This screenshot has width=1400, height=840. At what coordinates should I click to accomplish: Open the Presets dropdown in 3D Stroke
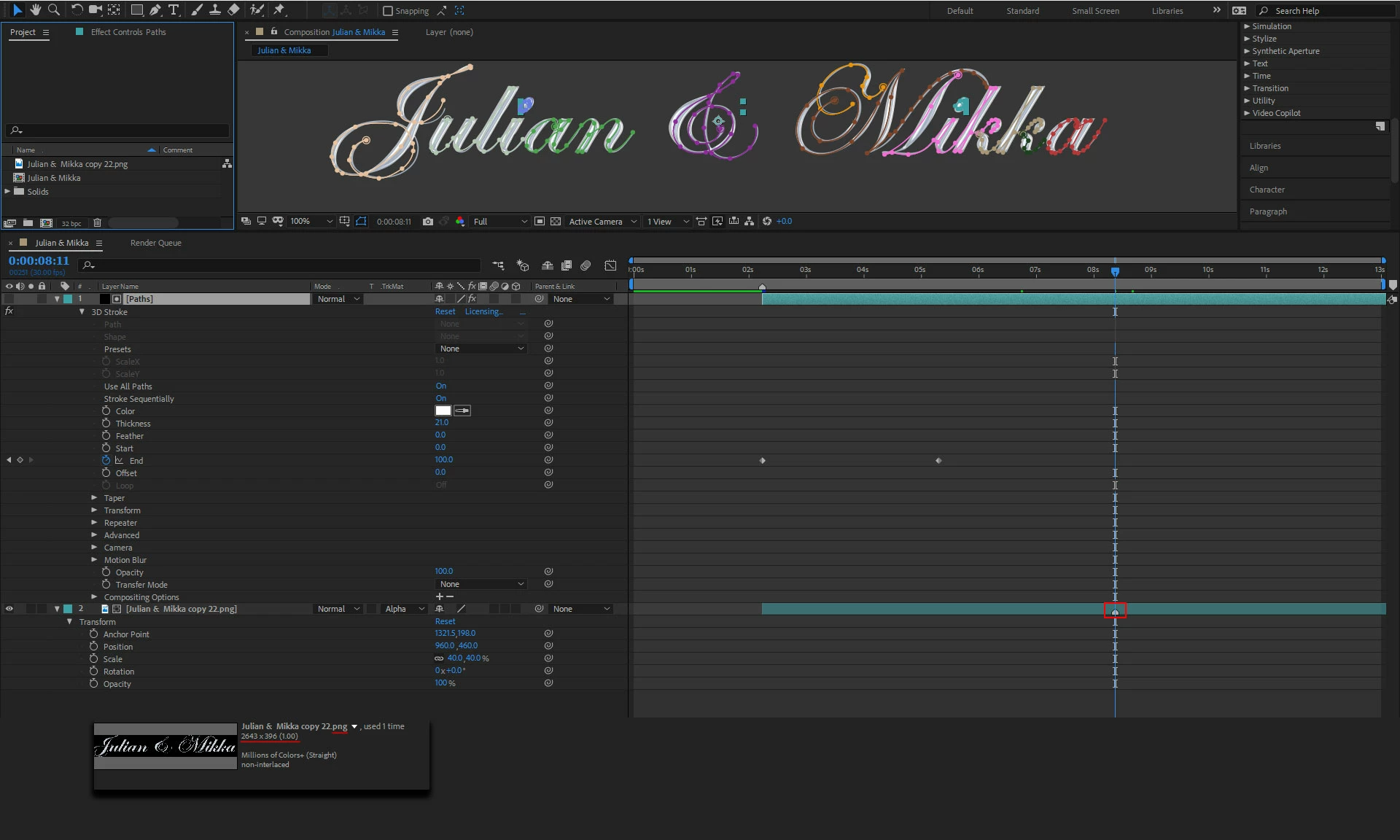point(481,349)
